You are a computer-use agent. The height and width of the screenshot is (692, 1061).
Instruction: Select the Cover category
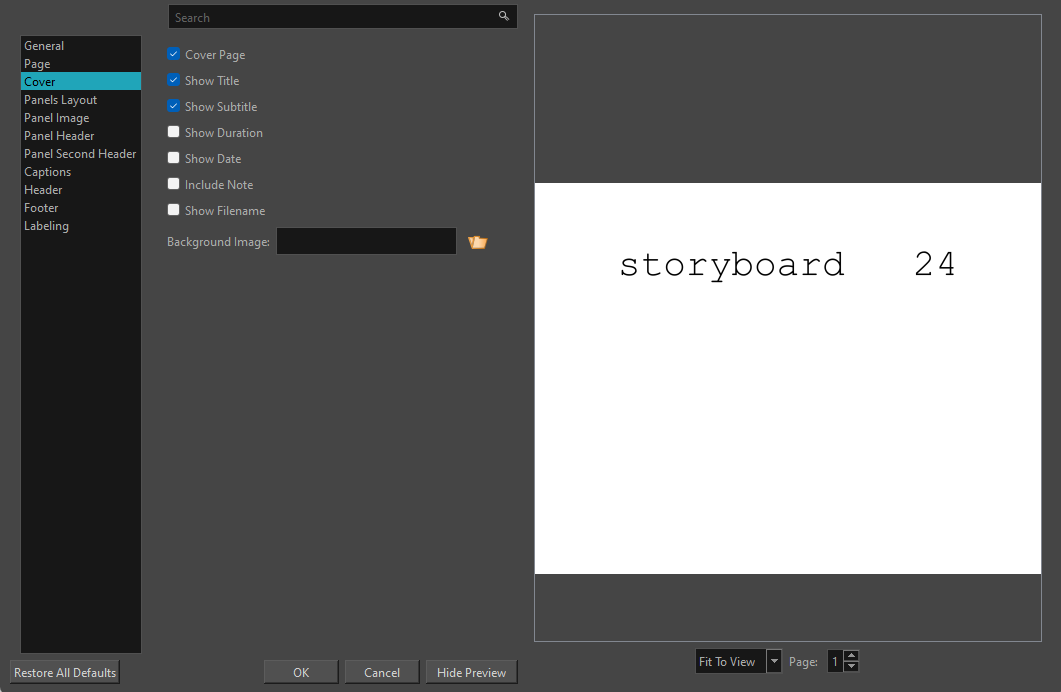(81, 81)
